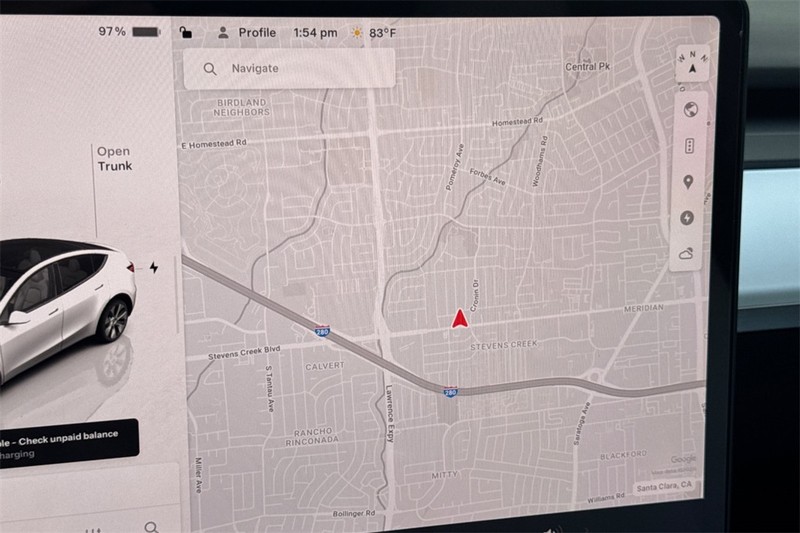Tap the S Tantau Ave label
The image size is (800, 533).
click(268, 388)
